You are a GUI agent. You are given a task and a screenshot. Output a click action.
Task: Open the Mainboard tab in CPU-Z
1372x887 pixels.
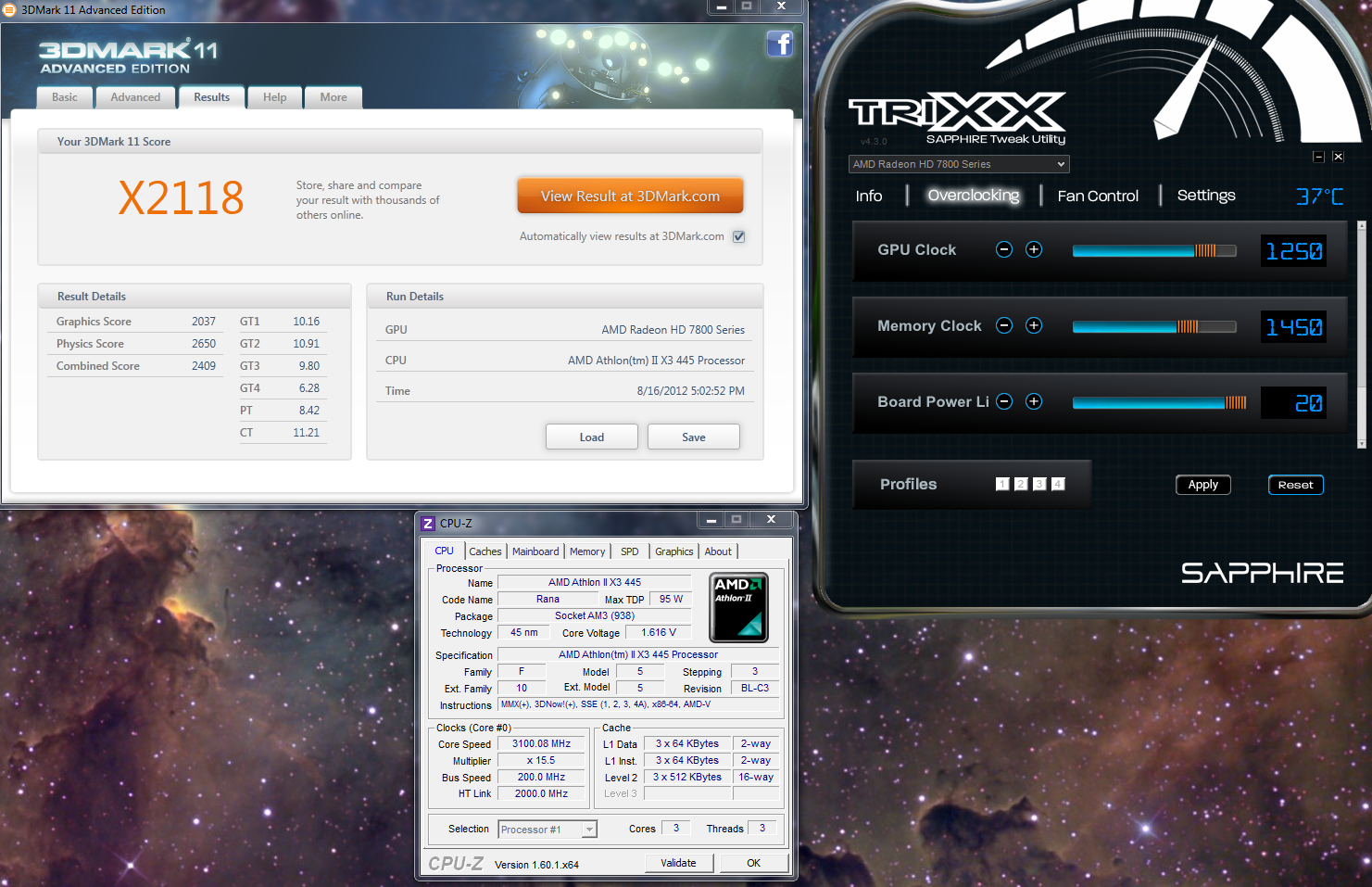(535, 551)
